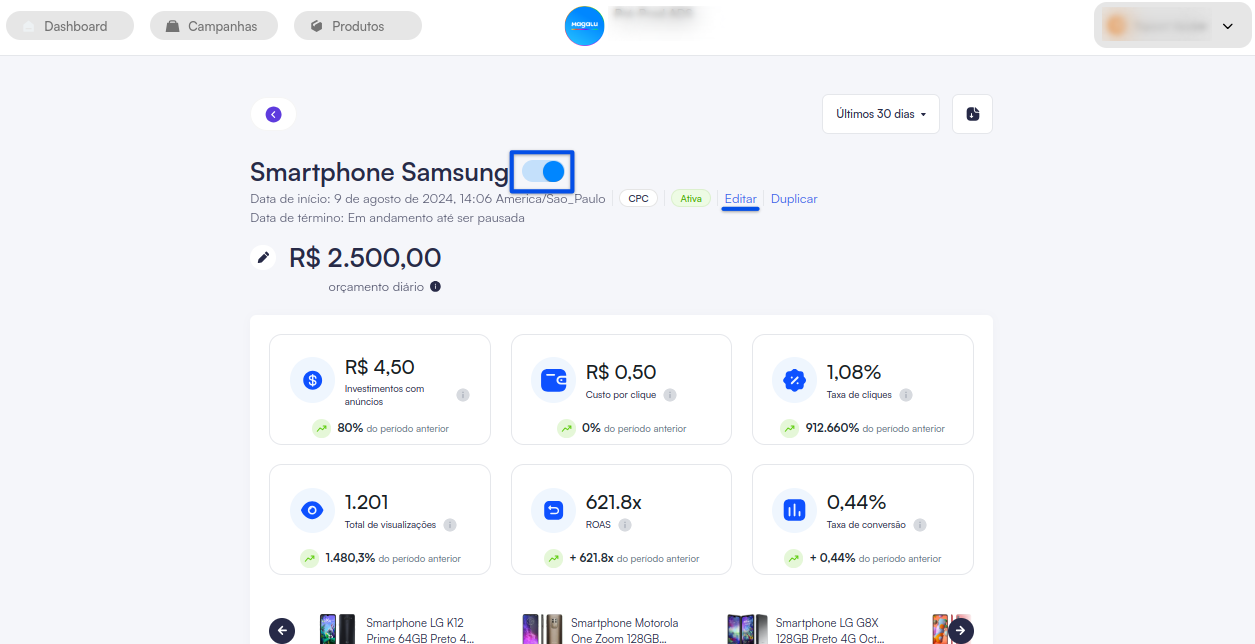The image size is (1255, 644).
Task: Click the Taxa de cliques info icon
Action: [906, 395]
